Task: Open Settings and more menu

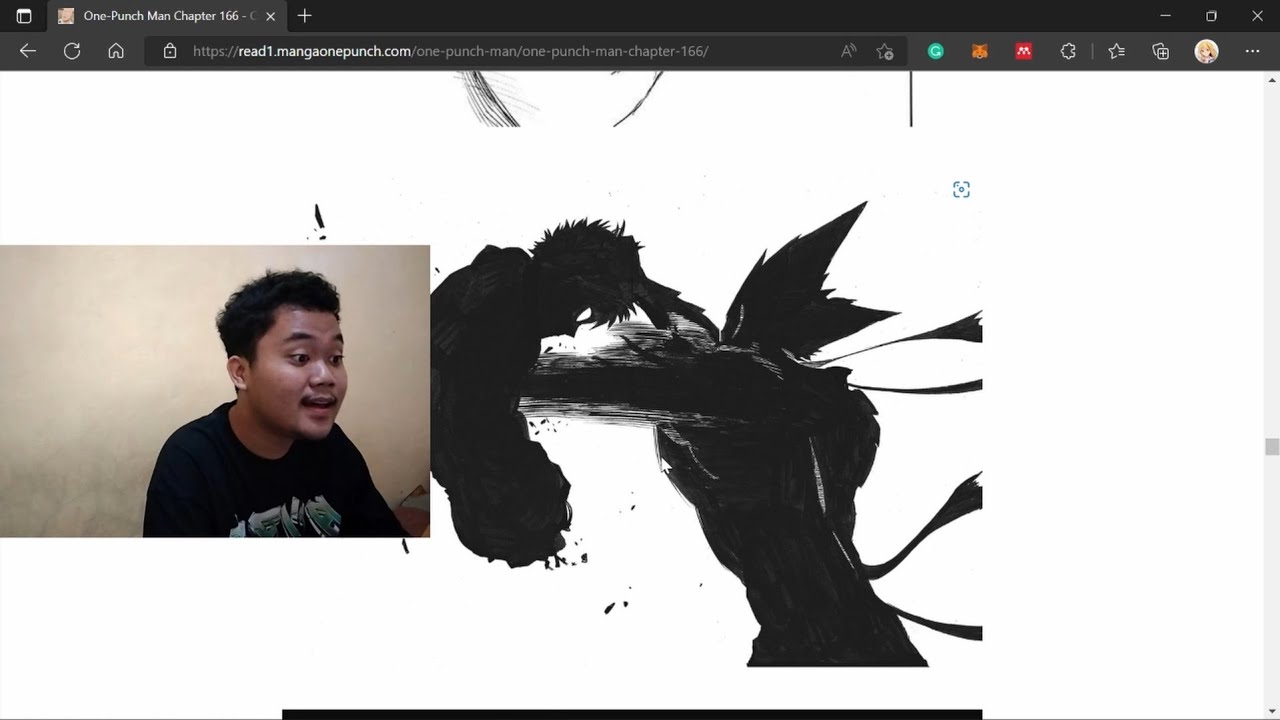Action: tap(1252, 51)
